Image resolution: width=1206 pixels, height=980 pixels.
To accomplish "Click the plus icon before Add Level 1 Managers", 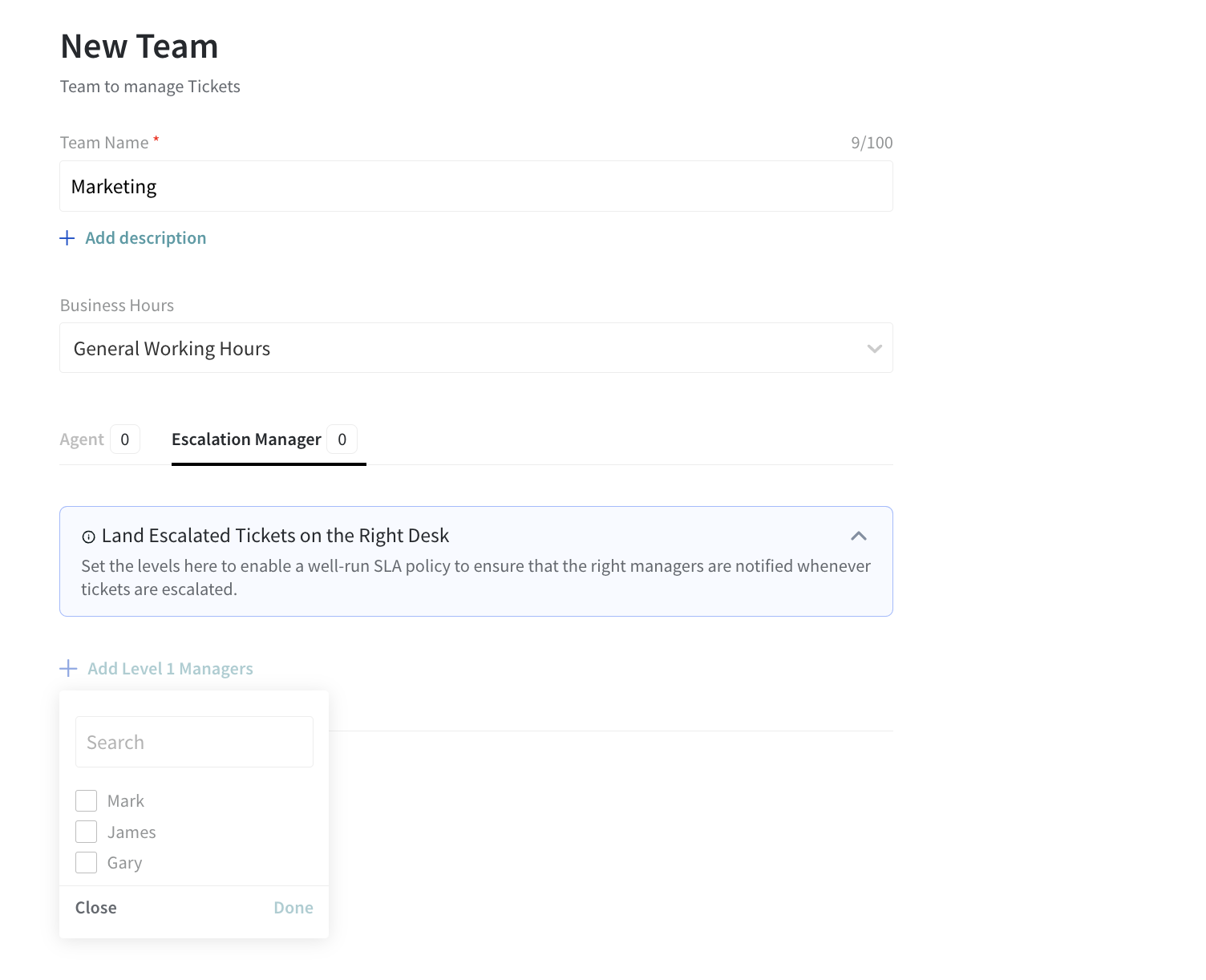I will tap(68, 669).
